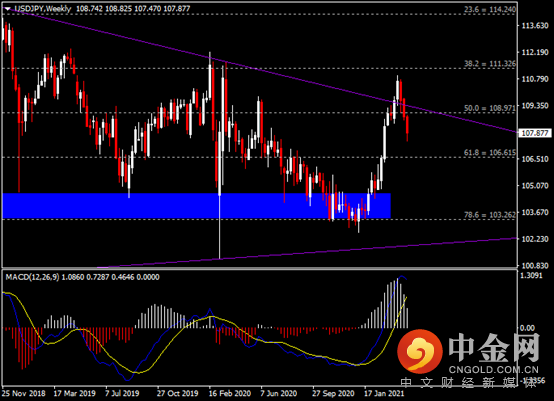This screenshot has height=401, width=554.
Task: Click the dropdown triangle beside USDJPY,Weekly
Action: point(7,9)
